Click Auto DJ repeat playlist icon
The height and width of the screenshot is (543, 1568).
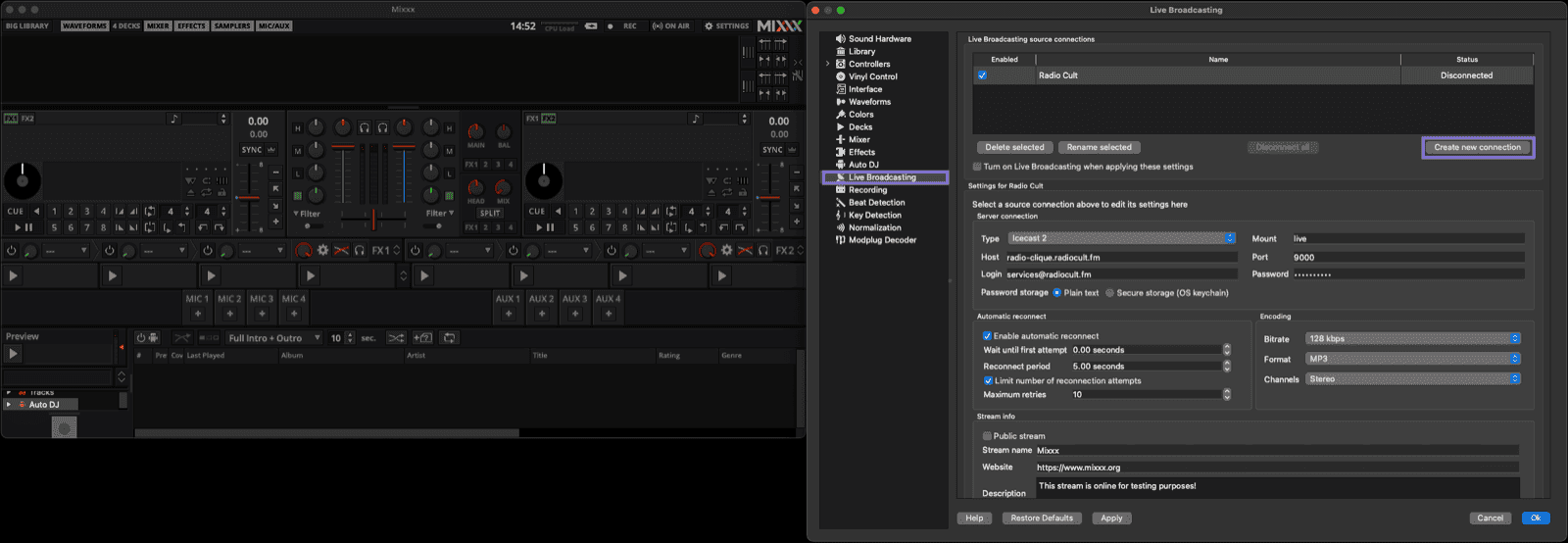[450, 338]
